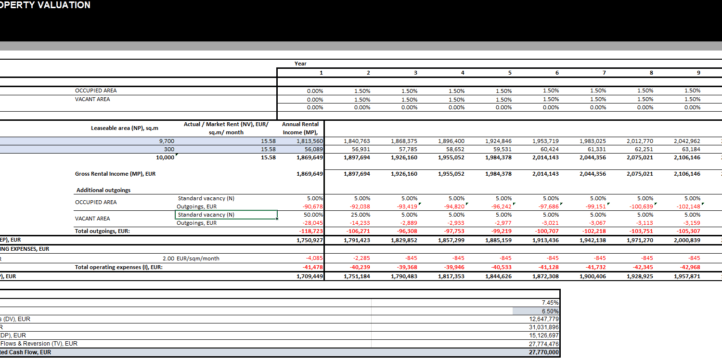Viewport: 722px width, 361px height.
Task: Select the total operating expenses '-41,478'
Action: point(313,267)
